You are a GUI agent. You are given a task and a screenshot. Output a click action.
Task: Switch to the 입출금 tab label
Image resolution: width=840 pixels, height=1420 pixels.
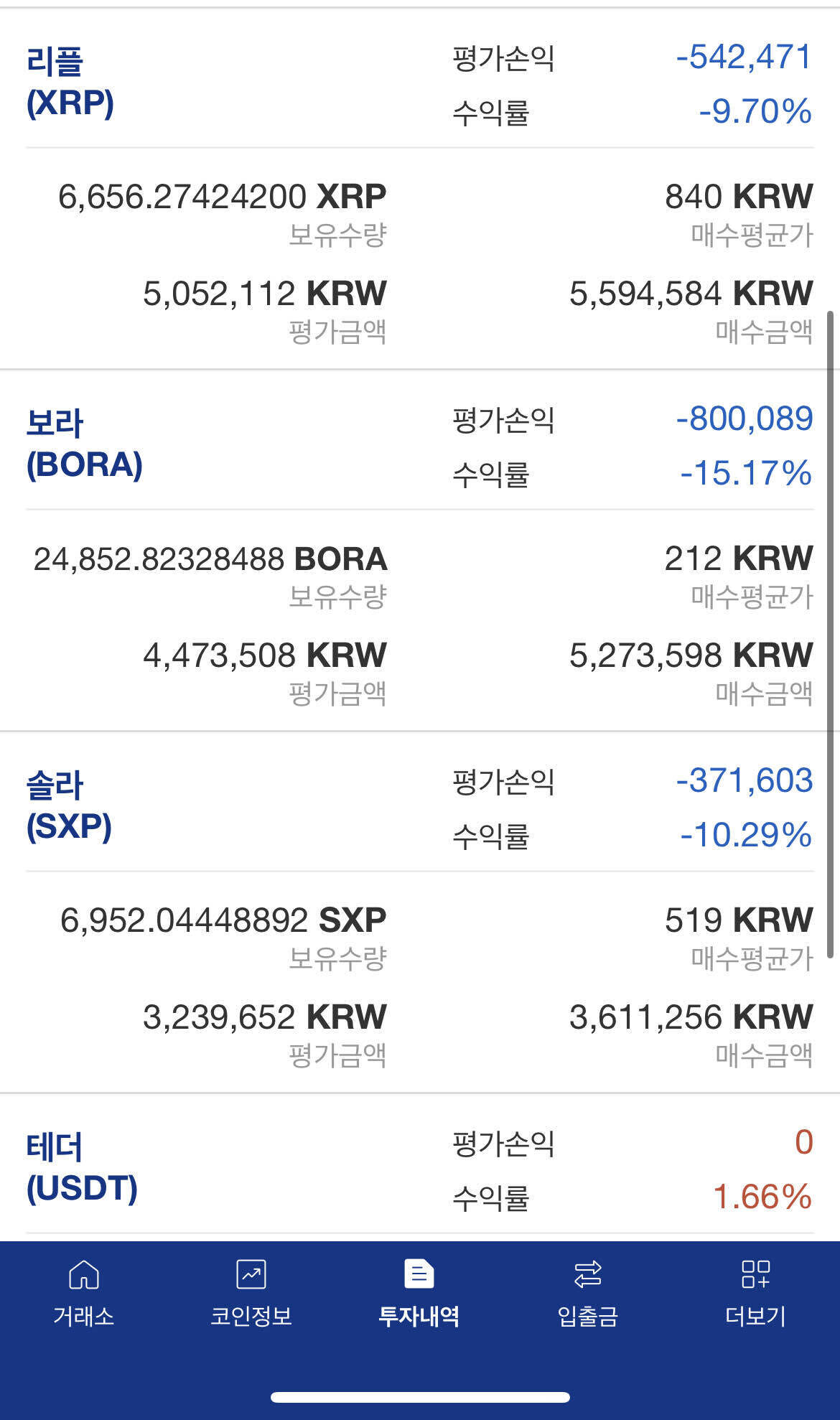(588, 1316)
